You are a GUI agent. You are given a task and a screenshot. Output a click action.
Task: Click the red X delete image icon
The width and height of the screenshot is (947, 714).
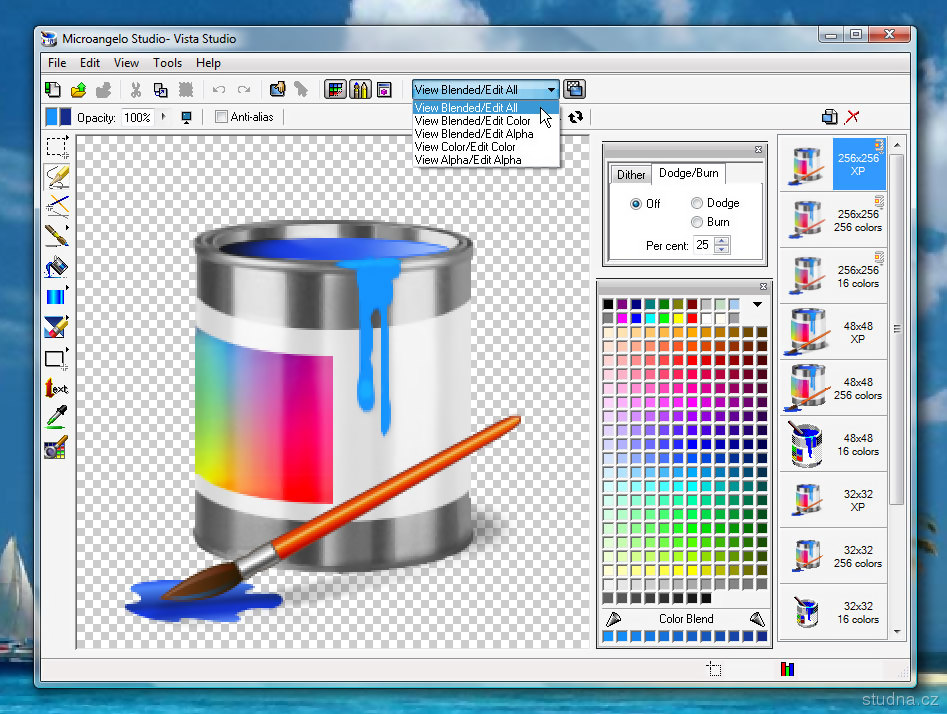852,117
